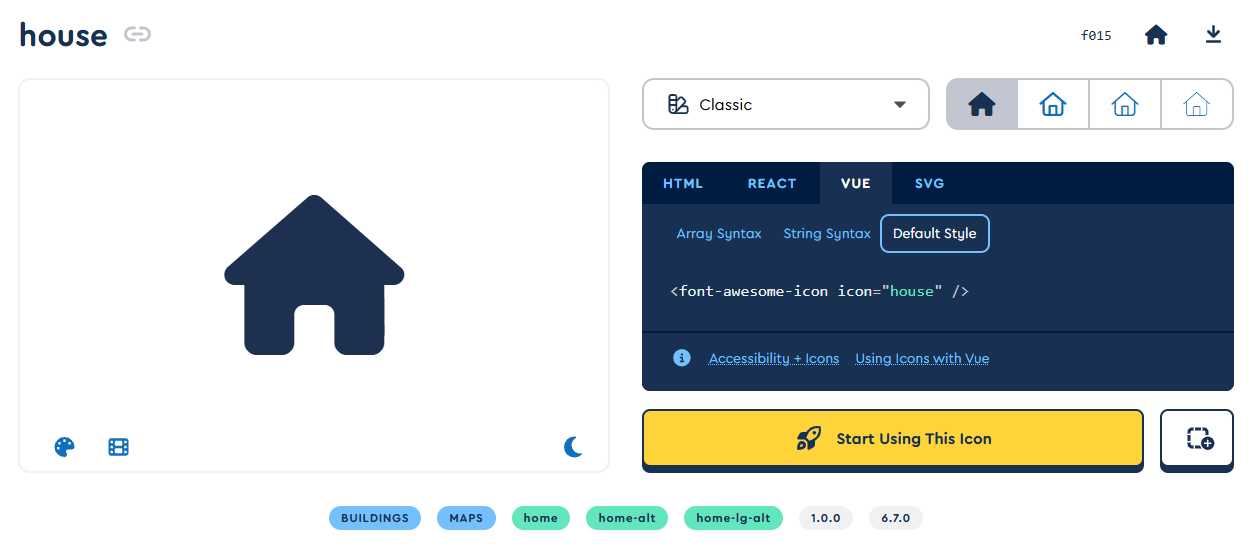The width and height of the screenshot is (1253, 551).
Task: Add icon to kit selection button
Action: tap(1197, 438)
